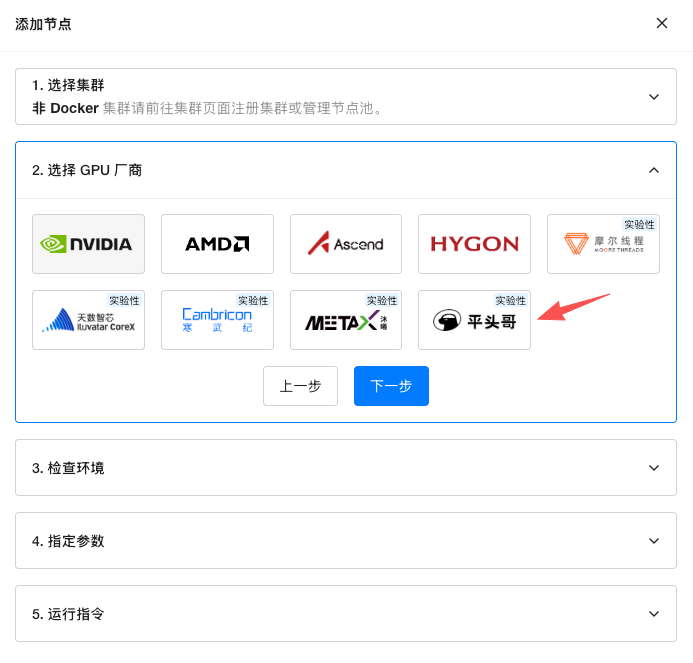Expand the 运行指令 section chevron
693x663 pixels.
[x=654, y=613]
